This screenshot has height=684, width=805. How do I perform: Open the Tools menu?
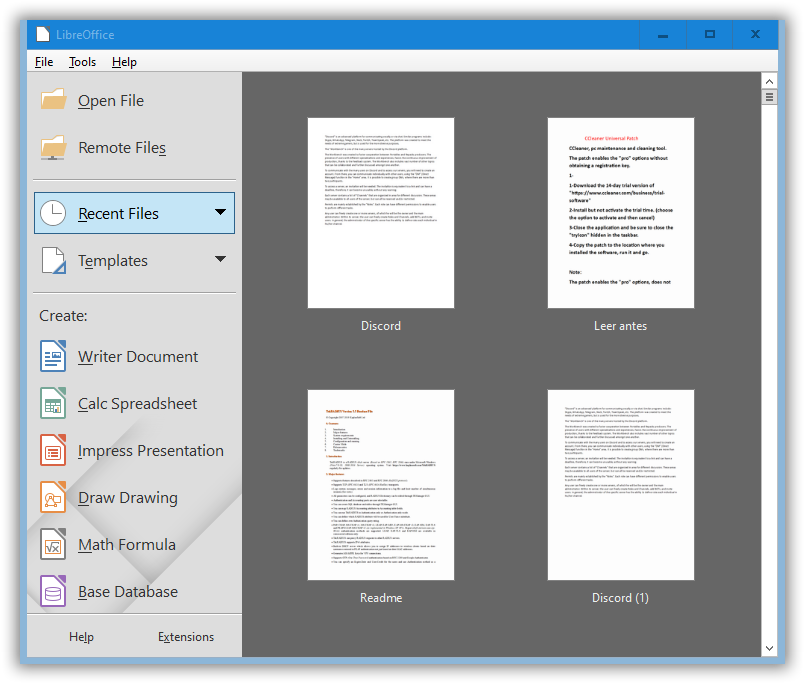click(x=82, y=62)
